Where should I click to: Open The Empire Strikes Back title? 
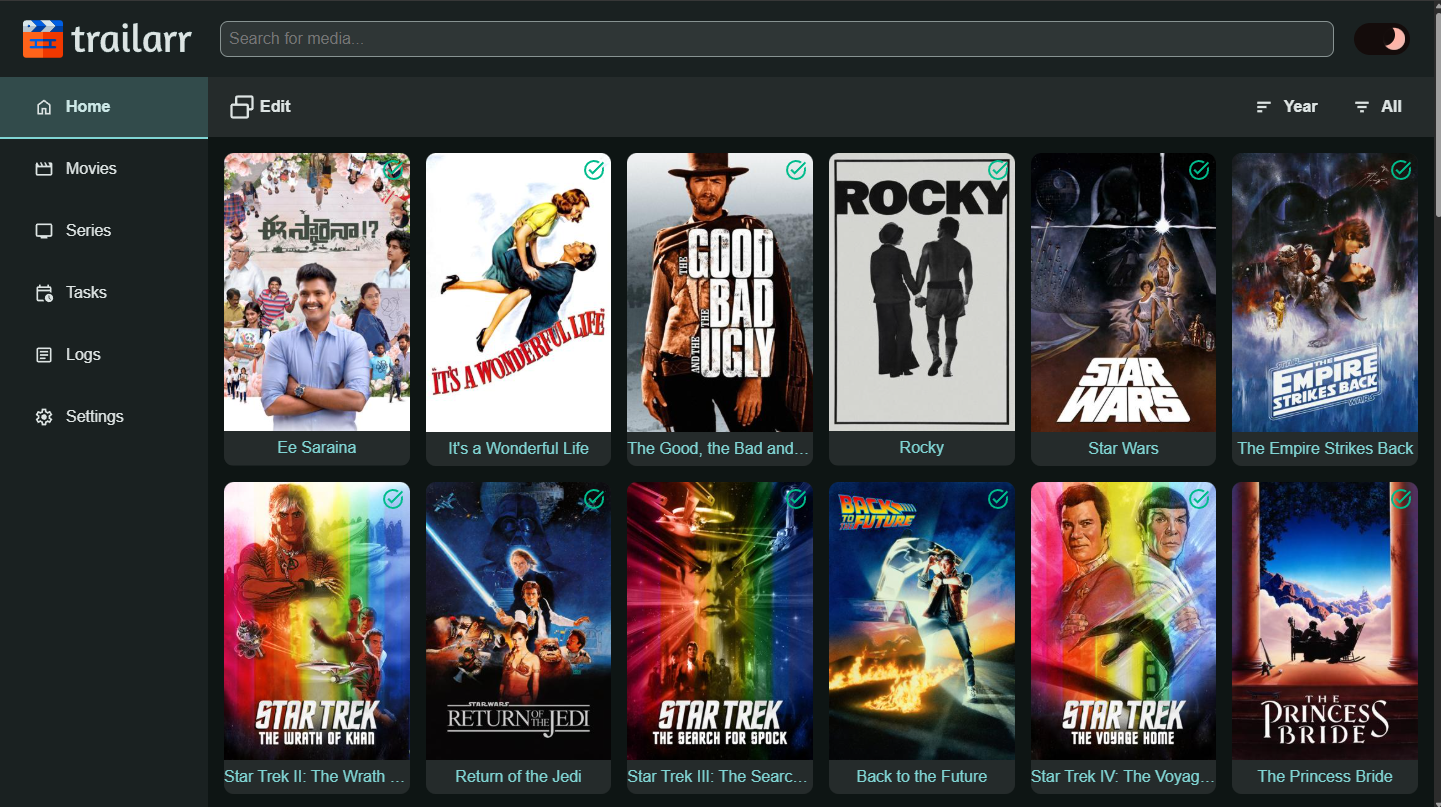pyautogui.click(x=1325, y=448)
